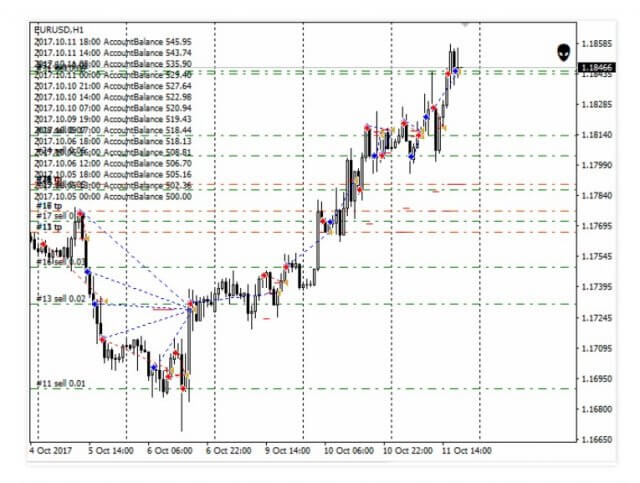Click the AccountBalance 506.70 log line
The image size is (640, 483).
pos(113,163)
